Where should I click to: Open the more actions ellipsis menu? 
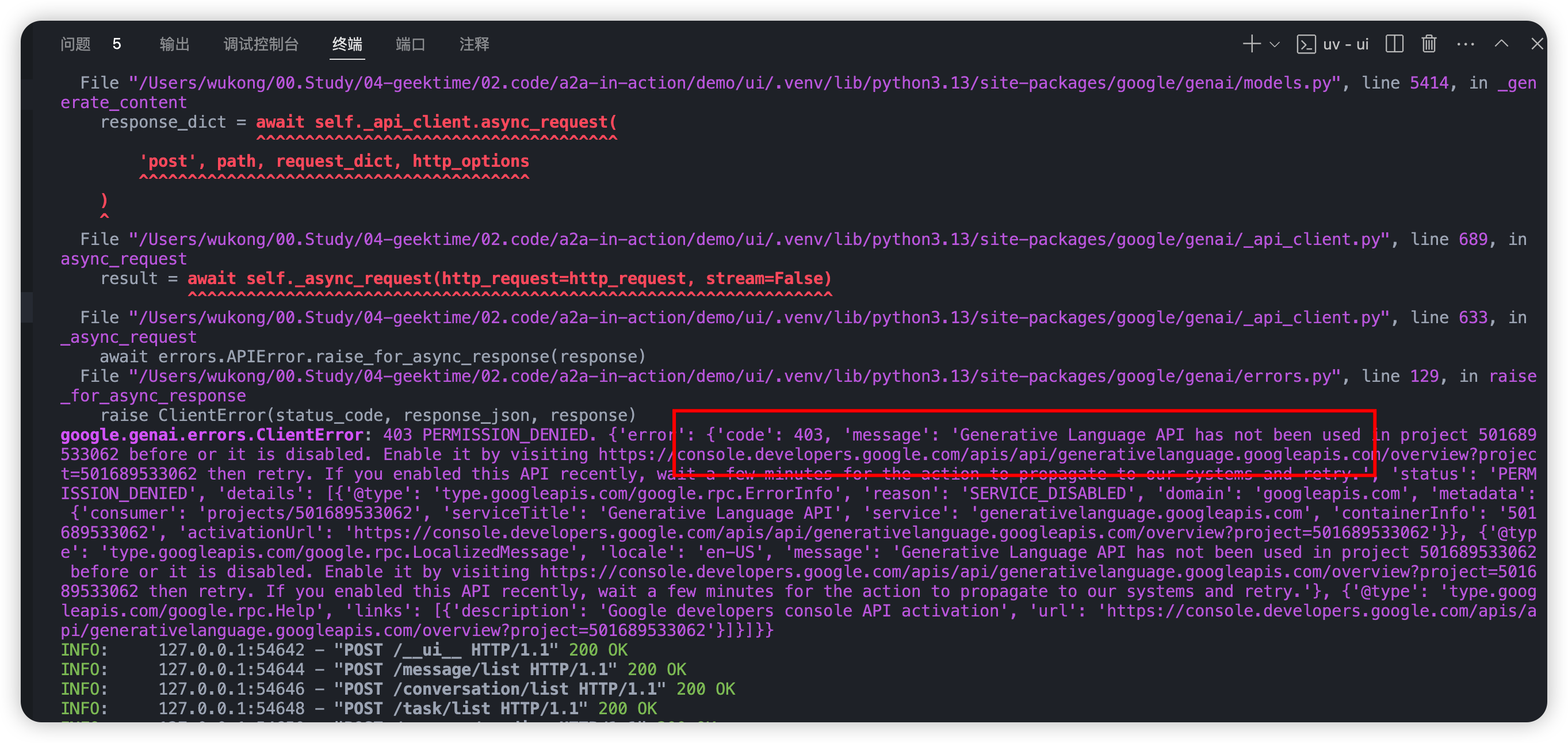coord(1465,44)
